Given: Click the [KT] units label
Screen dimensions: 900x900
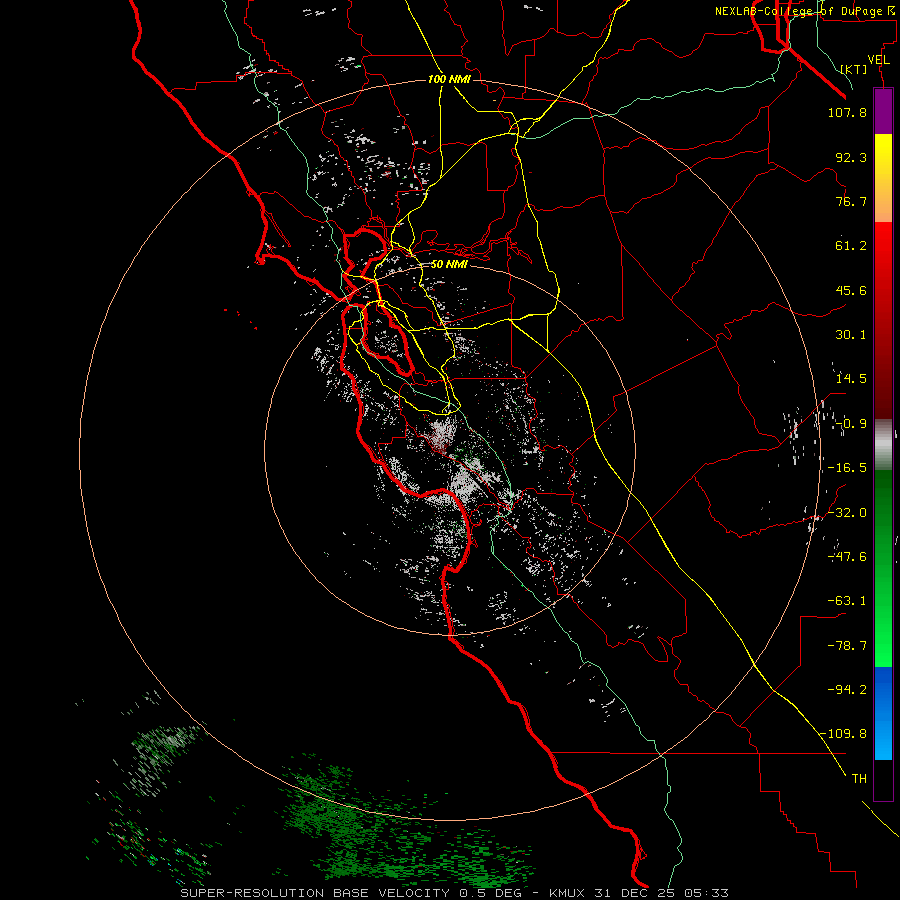Looking at the screenshot, I should point(854,69).
